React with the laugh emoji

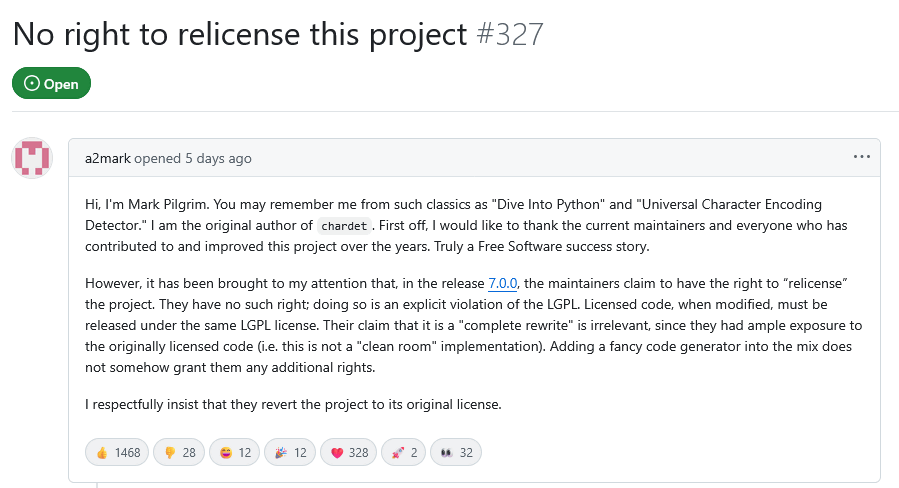235,452
